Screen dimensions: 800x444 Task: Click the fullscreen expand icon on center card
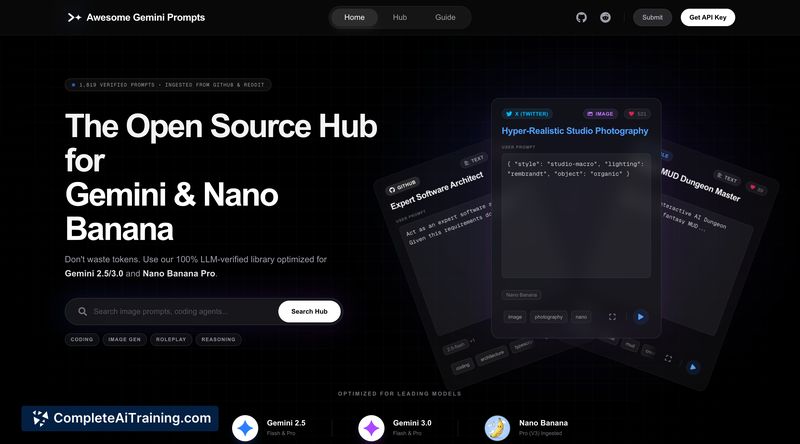point(612,316)
